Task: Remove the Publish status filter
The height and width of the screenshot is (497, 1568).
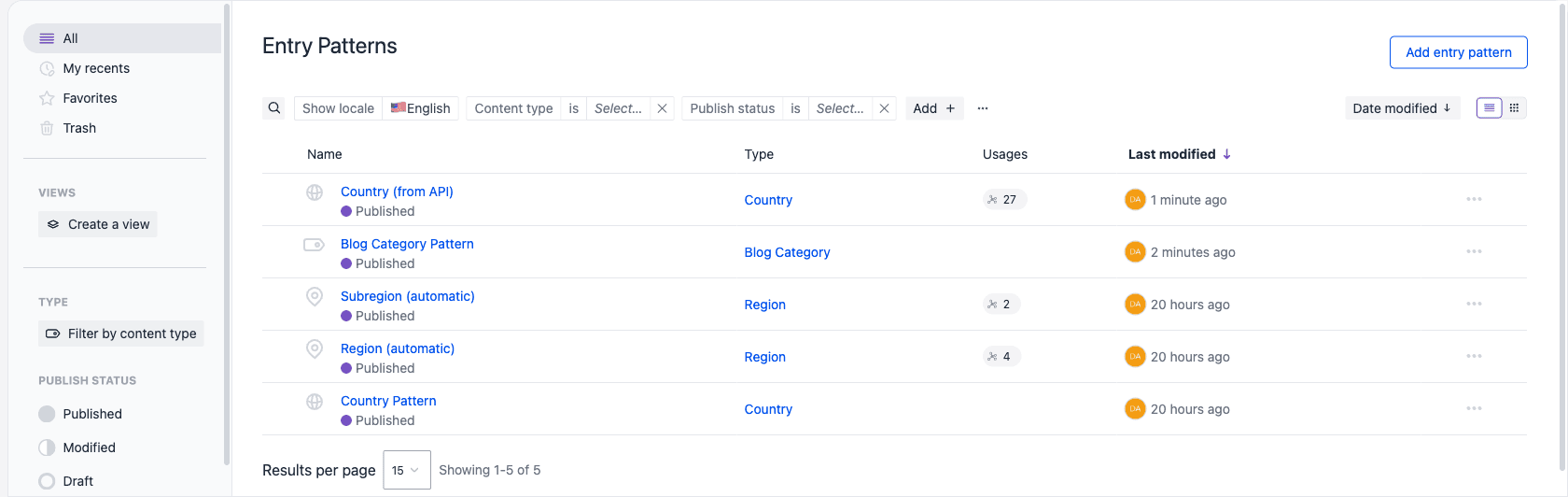Action: (x=885, y=108)
